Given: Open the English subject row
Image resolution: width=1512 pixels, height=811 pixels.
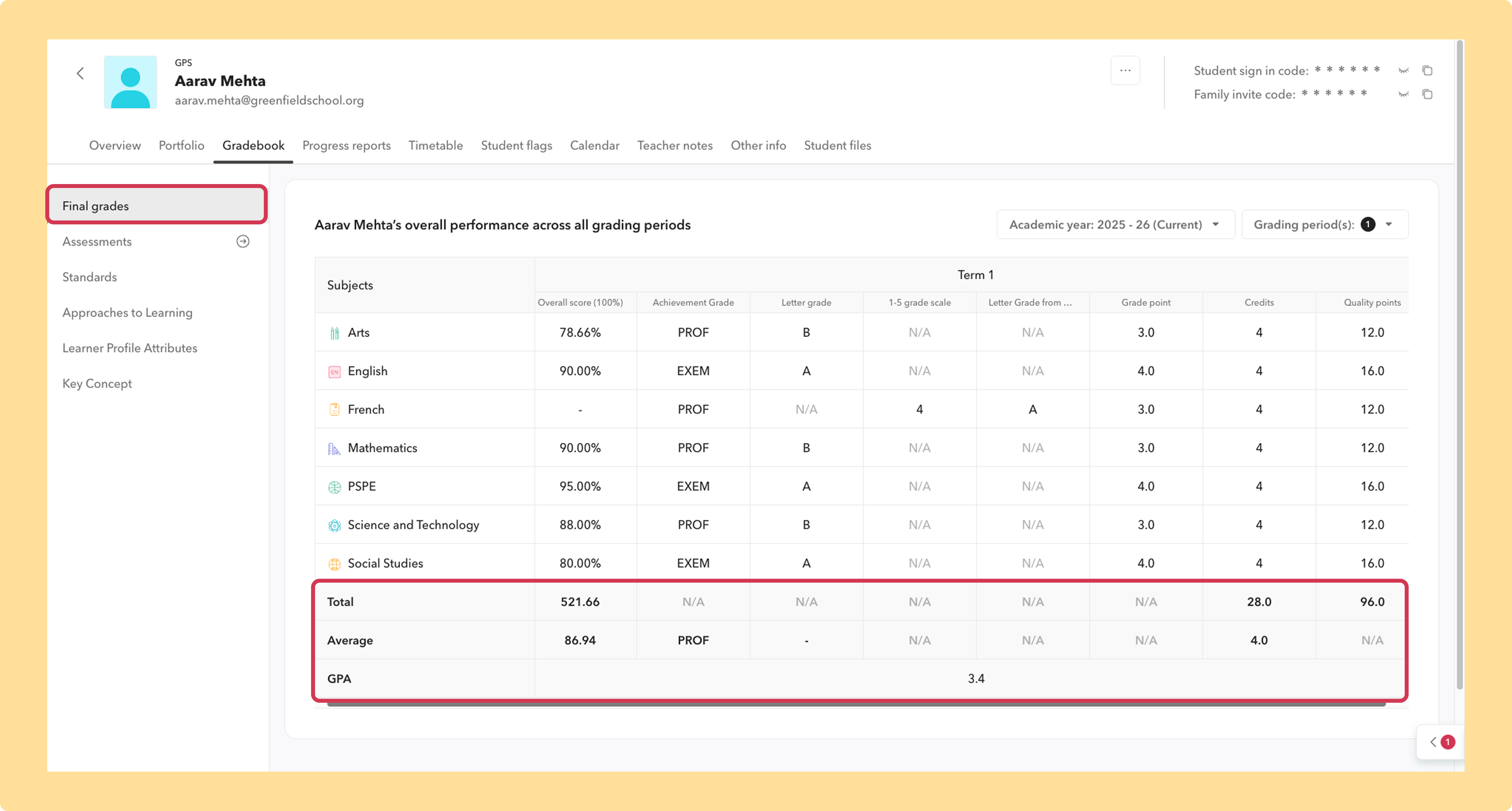Looking at the screenshot, I should 861,371.
